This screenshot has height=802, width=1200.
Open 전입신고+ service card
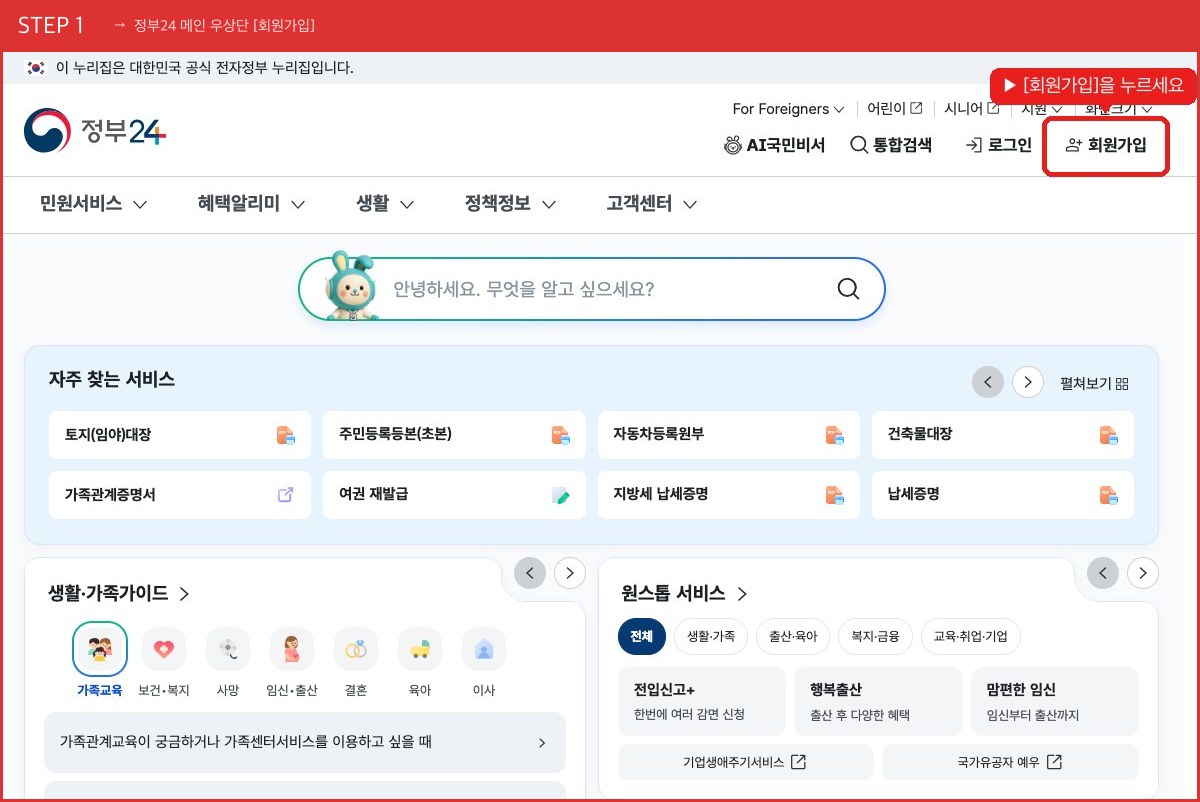[x=702, y=701]
